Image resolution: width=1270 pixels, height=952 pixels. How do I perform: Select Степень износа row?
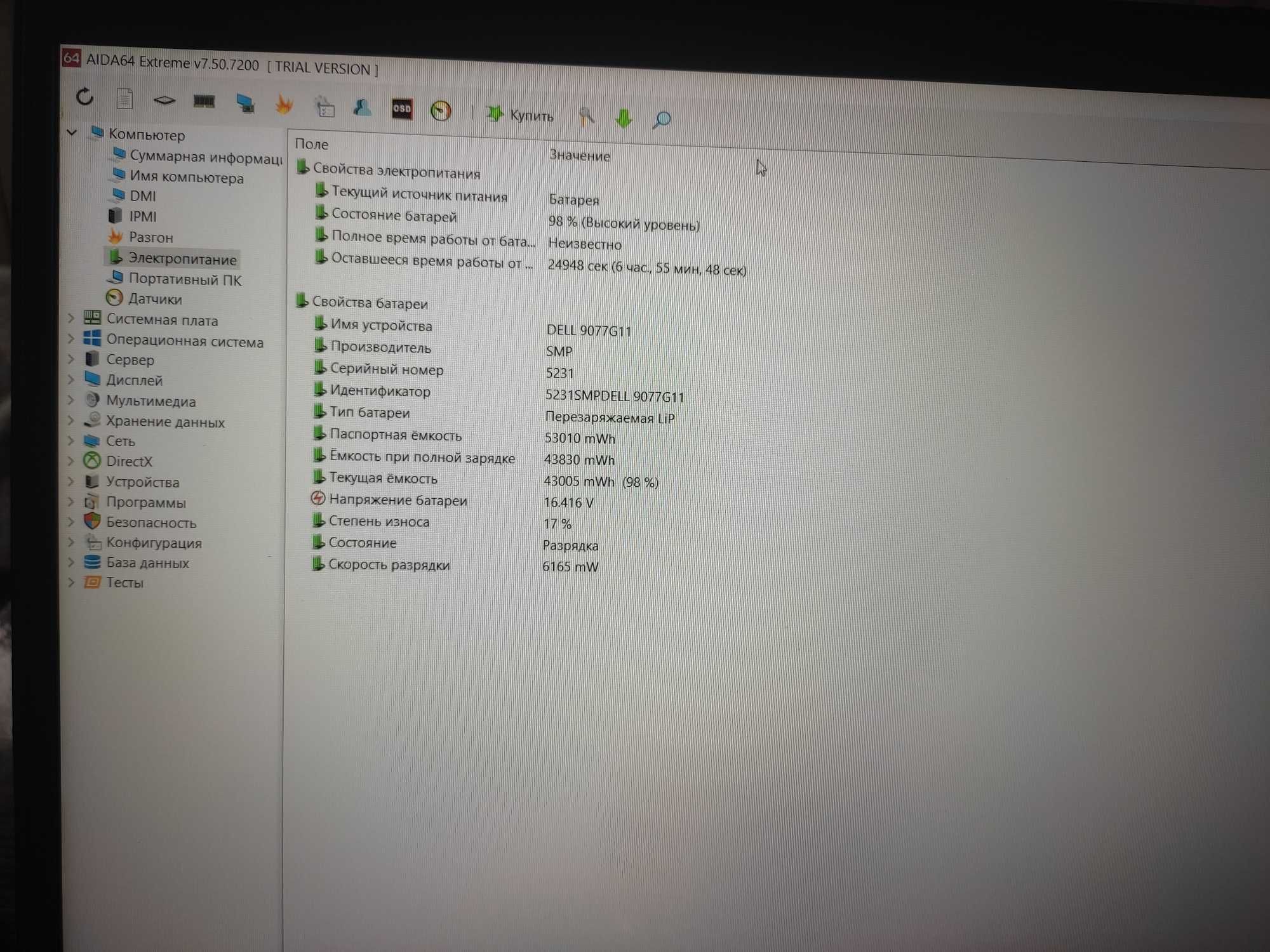[x=441, y=522]
